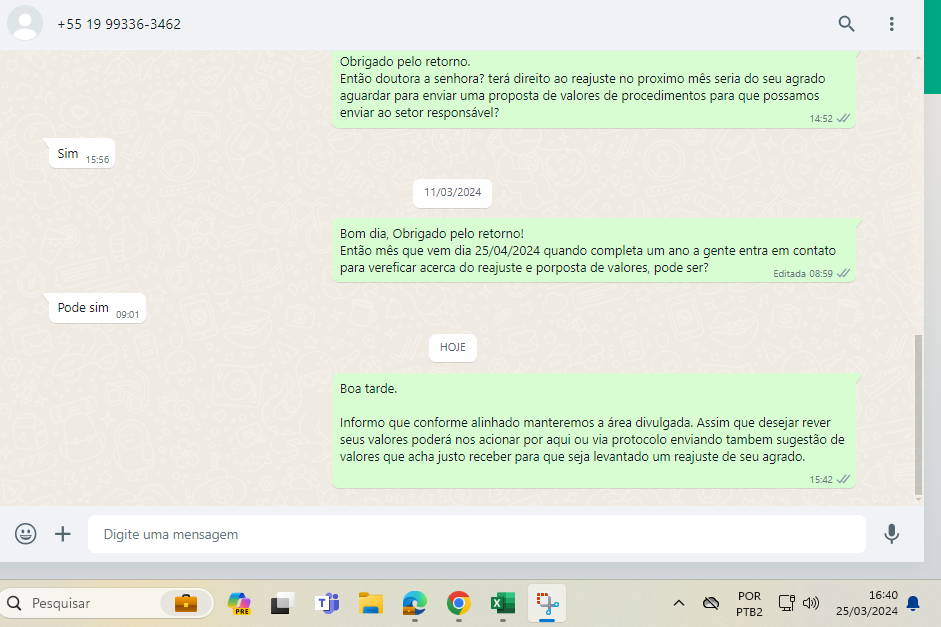
Task: Click the contact profile avatar
Action: pyautogui.click(x=25, y=24)
